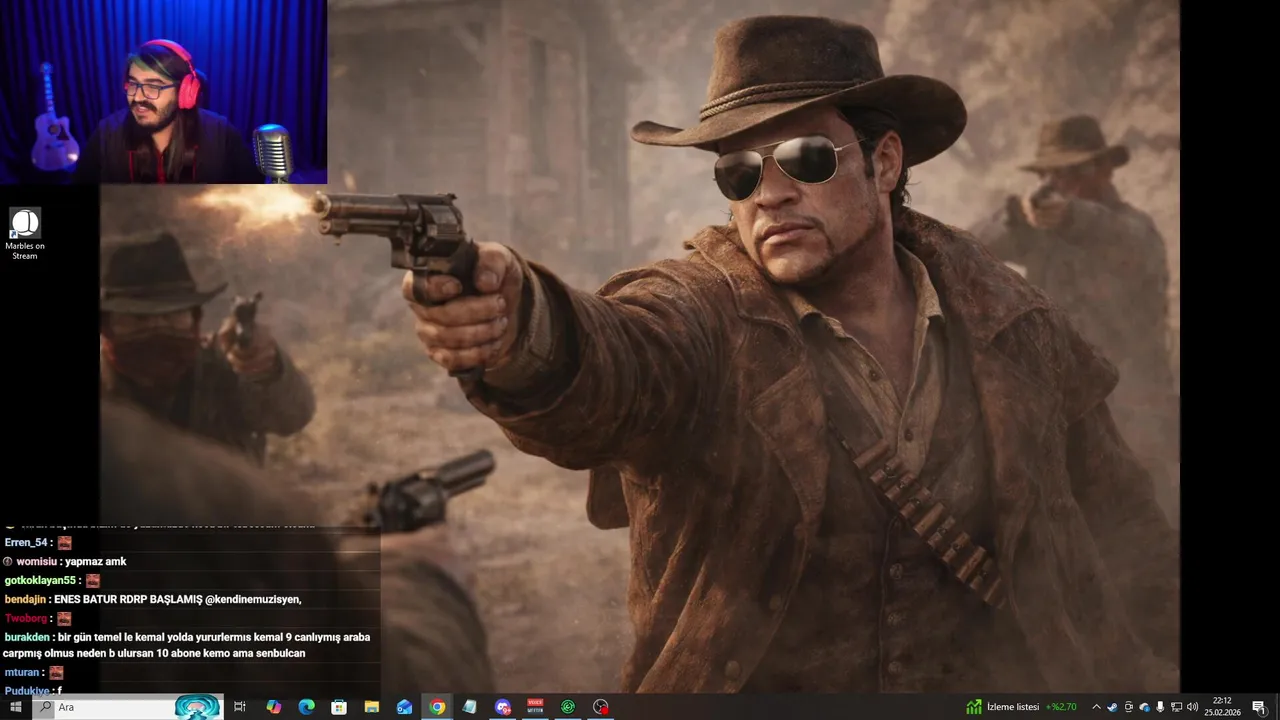Click username Erren_54 in chat
Image resolution: width=1280 pixels, height=720 pixels.
click(x=26, y=542)
